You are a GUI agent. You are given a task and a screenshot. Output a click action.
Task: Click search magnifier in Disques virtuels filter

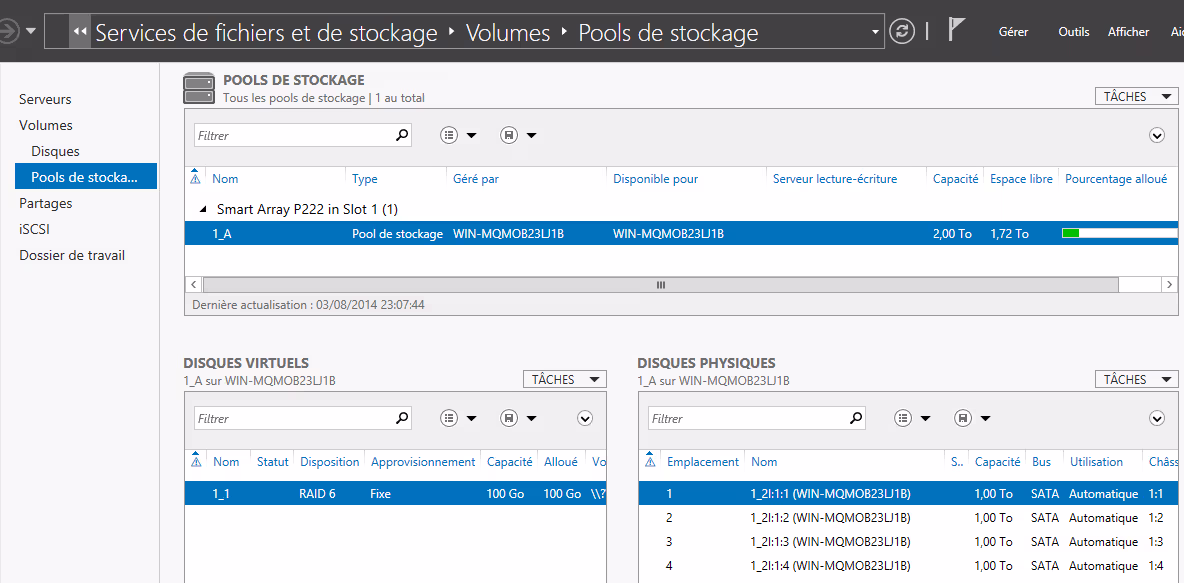click(402, 419)
